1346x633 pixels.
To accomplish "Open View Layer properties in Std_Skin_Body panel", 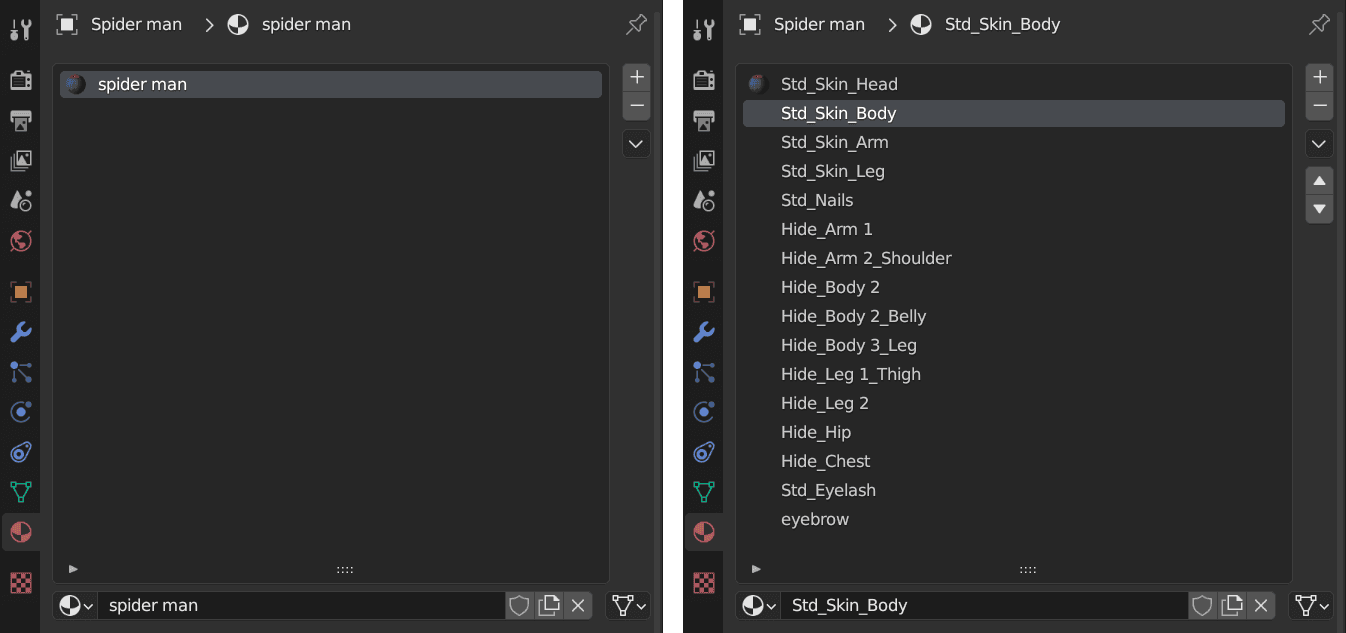I will click(x=704, y=160).
